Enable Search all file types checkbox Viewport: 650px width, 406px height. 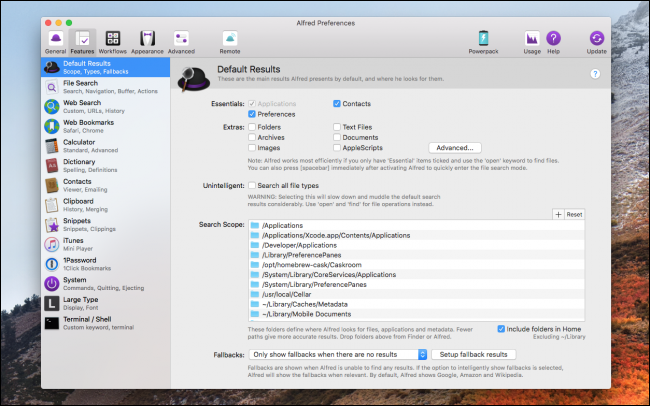pyautogui.click(x=252, y=185)
